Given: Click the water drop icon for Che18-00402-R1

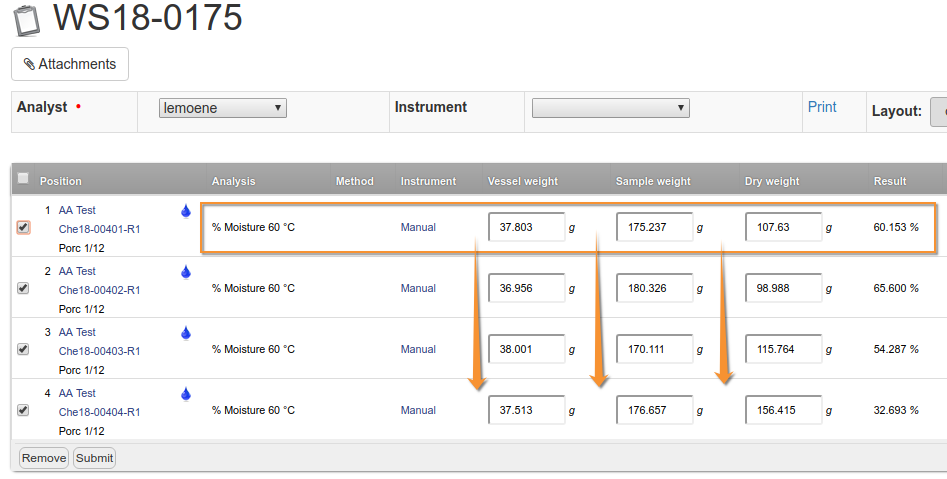Looking at the screenshot, I should [x=185, y=272].
